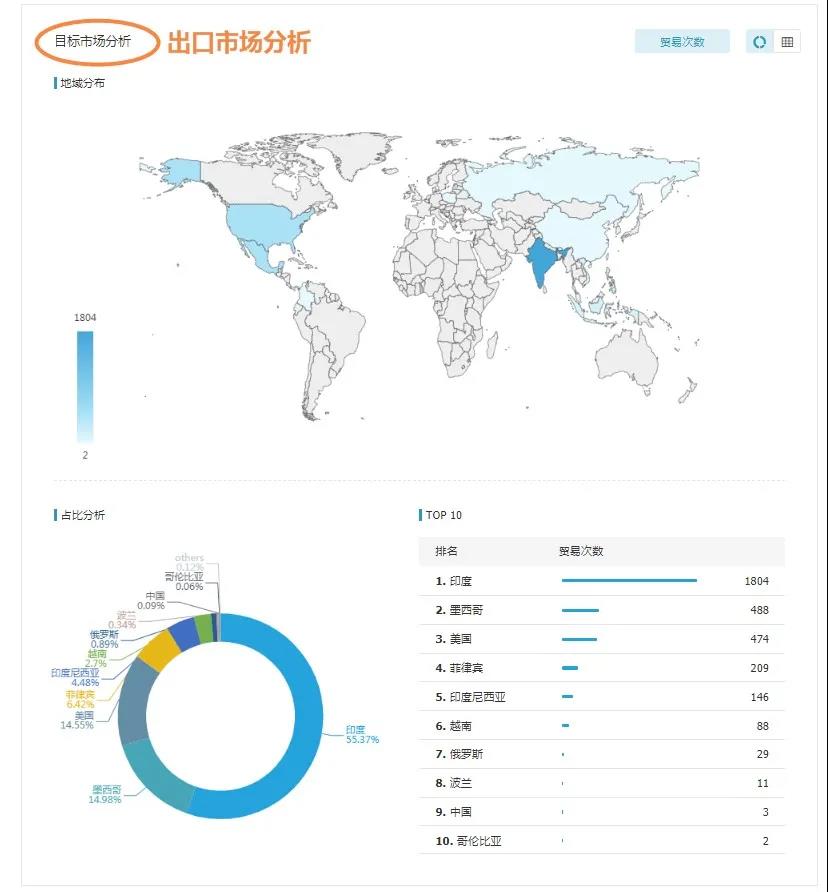
Task: Click the 贸易次数 column header
Action: pos(581,552)
